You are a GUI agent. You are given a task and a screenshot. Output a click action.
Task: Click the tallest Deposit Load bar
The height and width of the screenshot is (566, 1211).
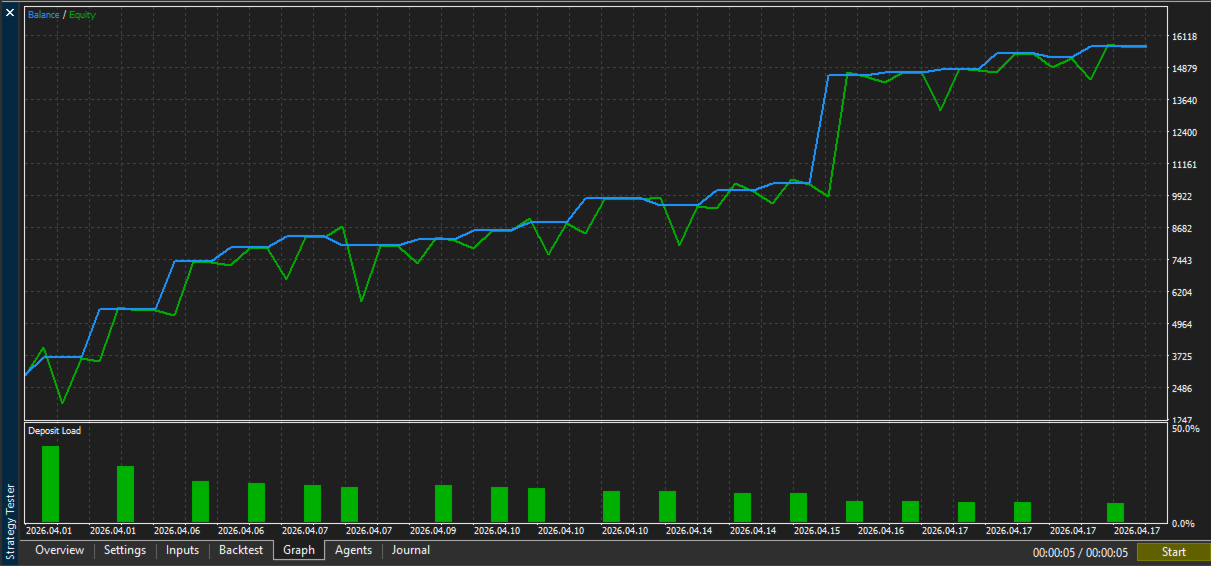pos(50,484)
